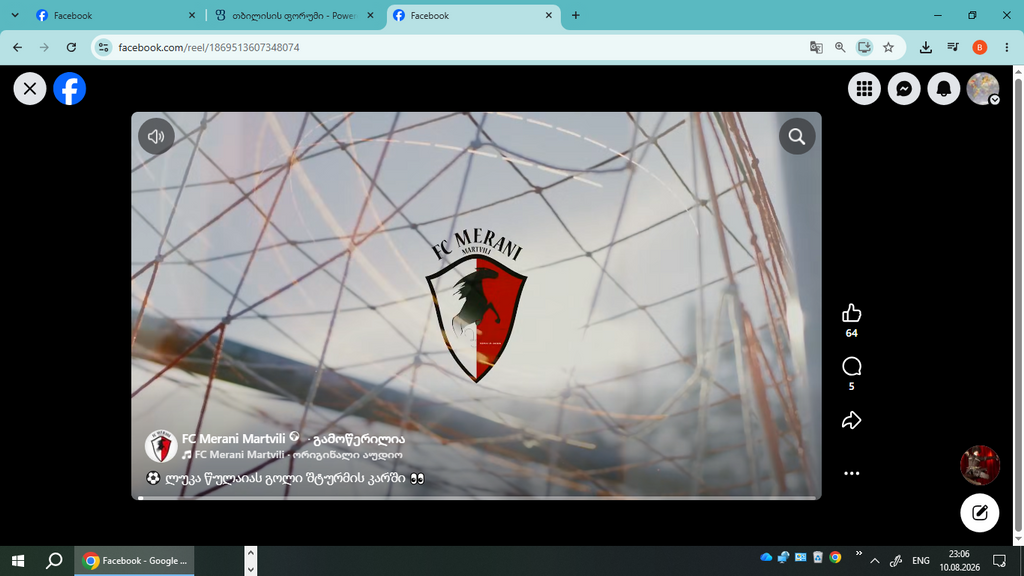Open browser downloads icon
1024x576 pixels.
(x=925, y=47)
